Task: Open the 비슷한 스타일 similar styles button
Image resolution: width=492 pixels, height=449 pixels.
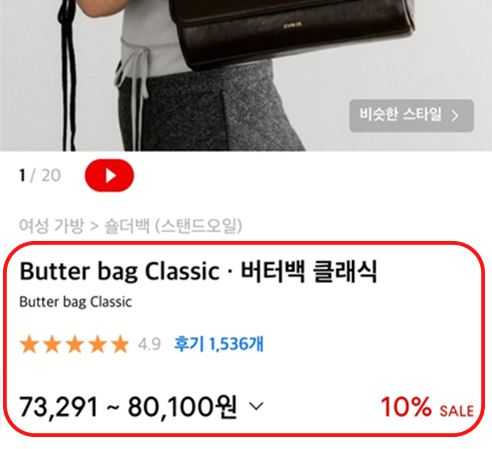Action: [x=411, y=115]
